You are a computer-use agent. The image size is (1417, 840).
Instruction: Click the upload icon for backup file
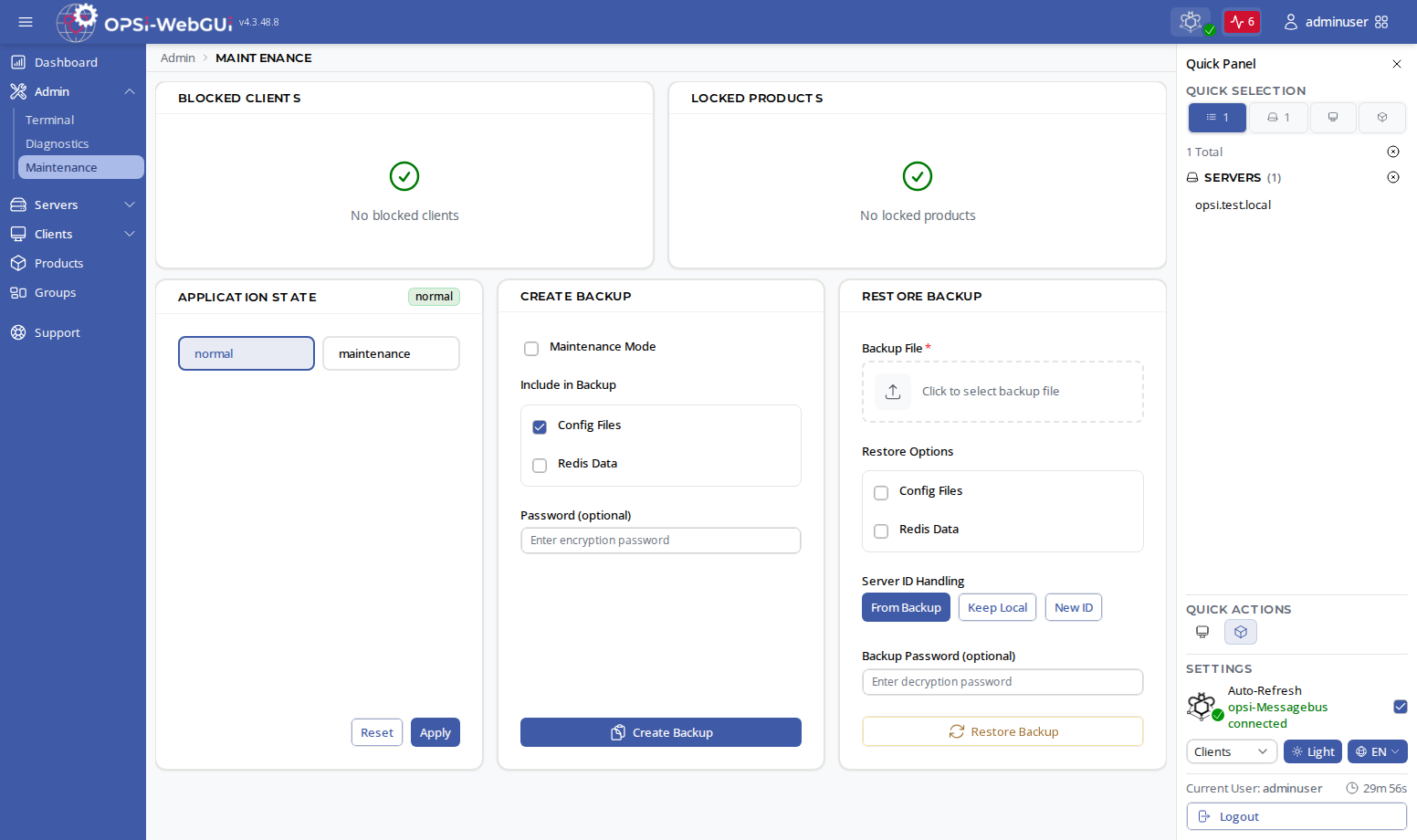[x=893, y=392]
